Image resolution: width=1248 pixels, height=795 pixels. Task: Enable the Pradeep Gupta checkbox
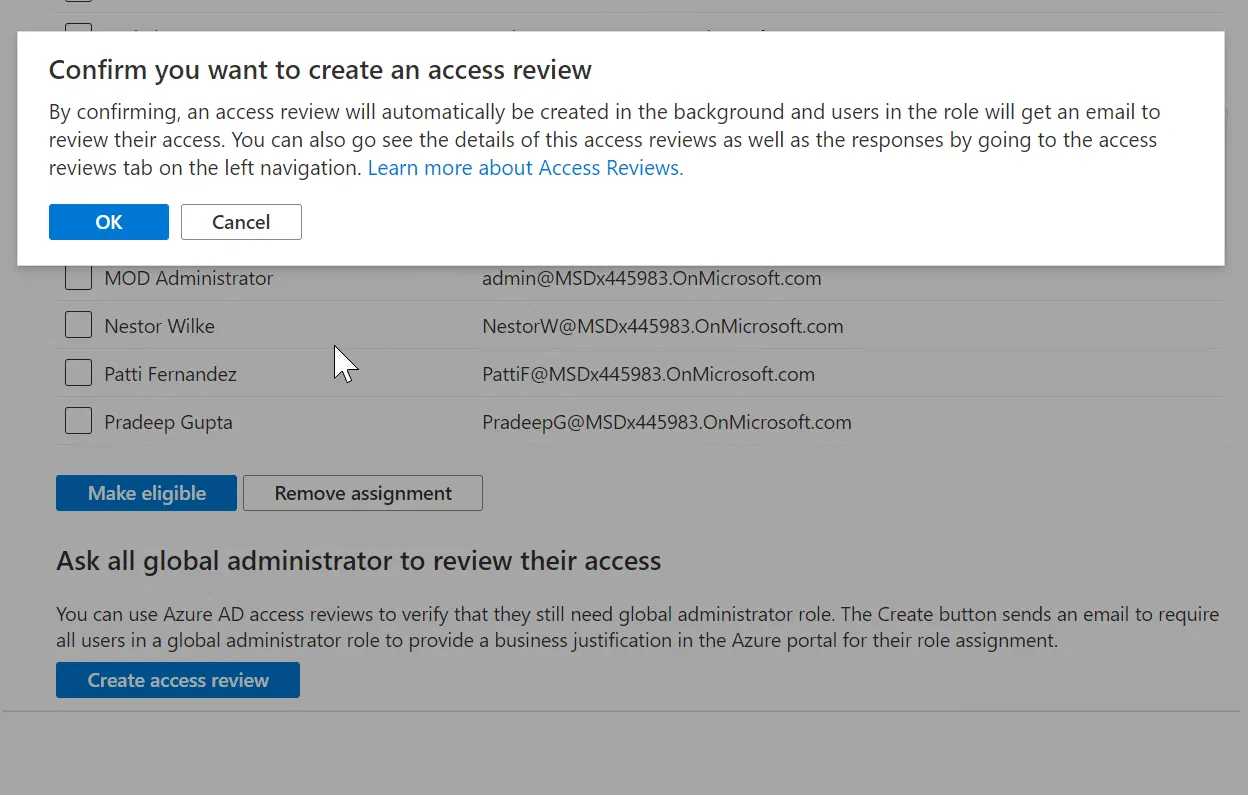pyautogui.click(x=78, y=422)
